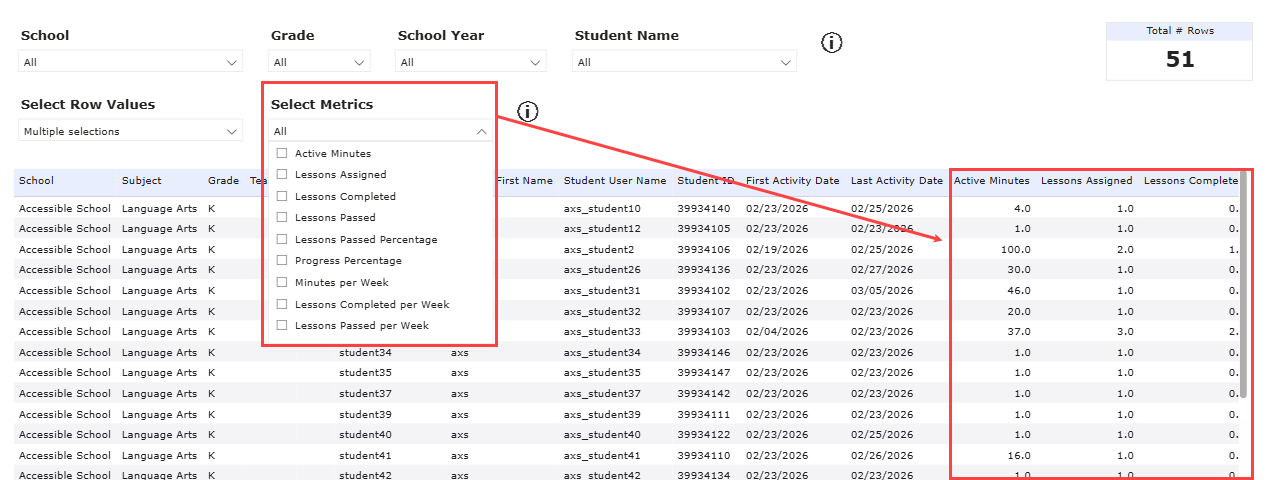Click the table vertical scrollbar thumb
The image size is (1273, 480).
click(x=1244, y=285)
